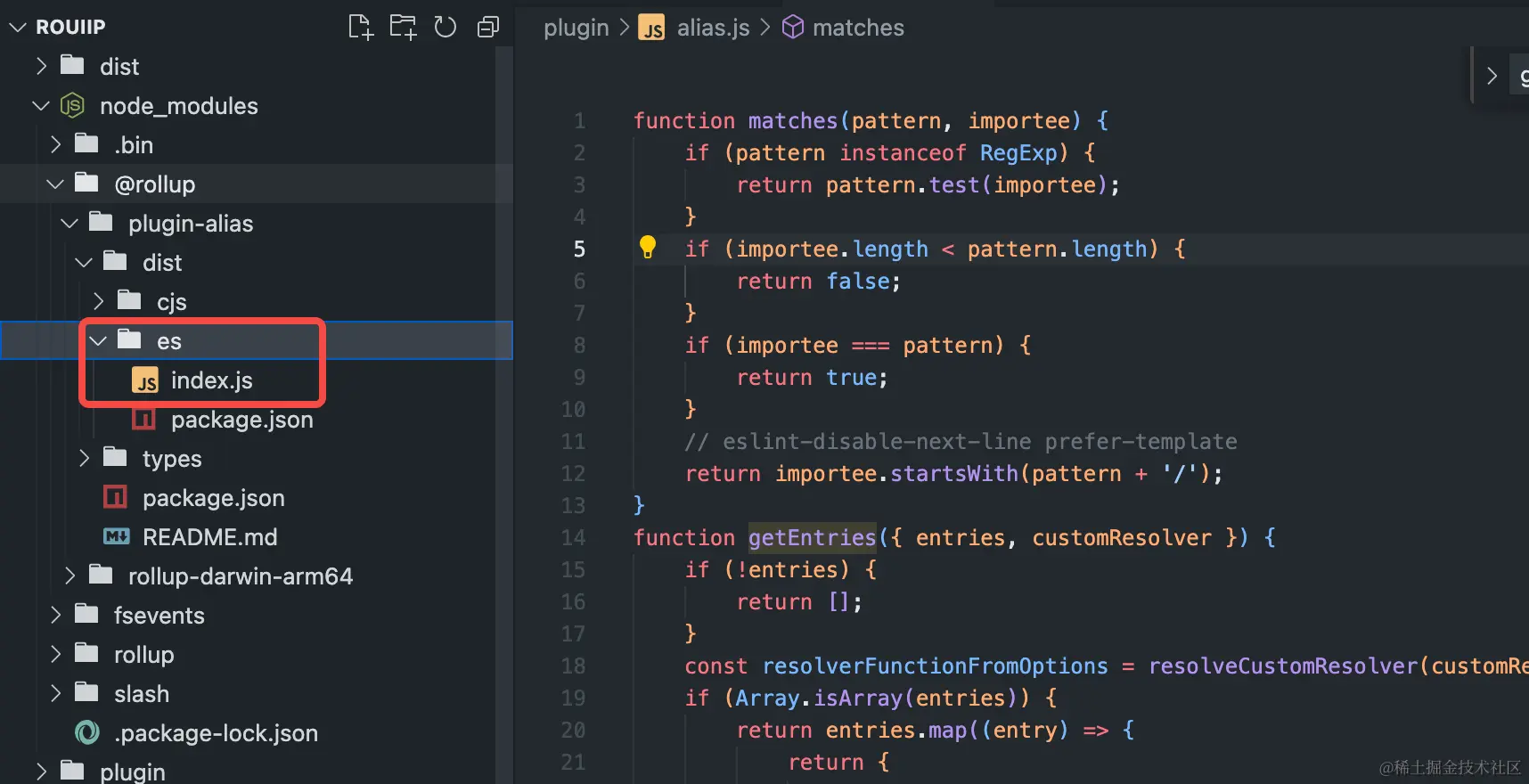The height and width of the screenshot is (784, 1529).
Task: Click the plugin breadcrumb segment
Action: coord(576,28)
